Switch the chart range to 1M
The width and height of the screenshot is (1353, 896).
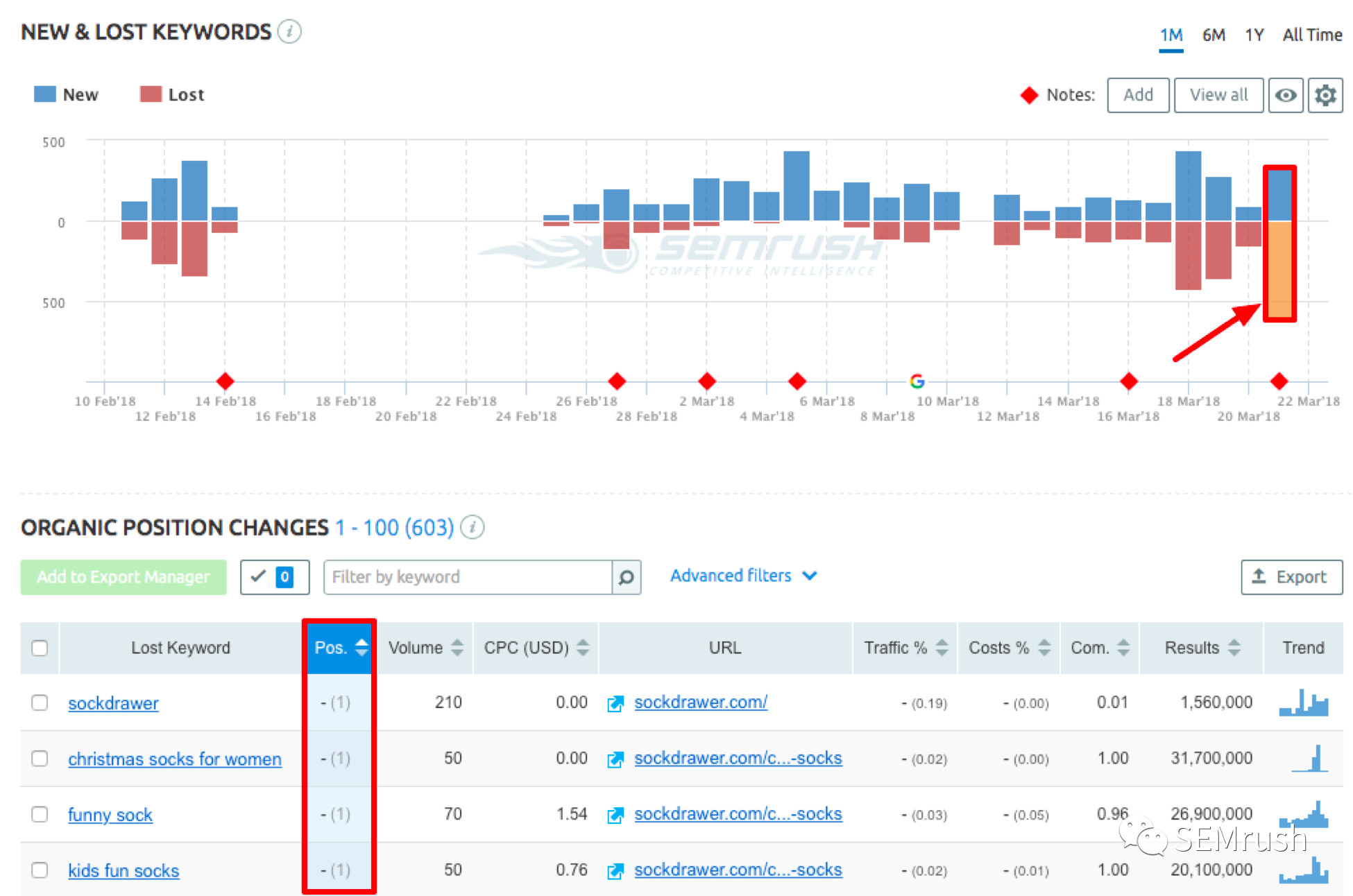(1171, 35)
